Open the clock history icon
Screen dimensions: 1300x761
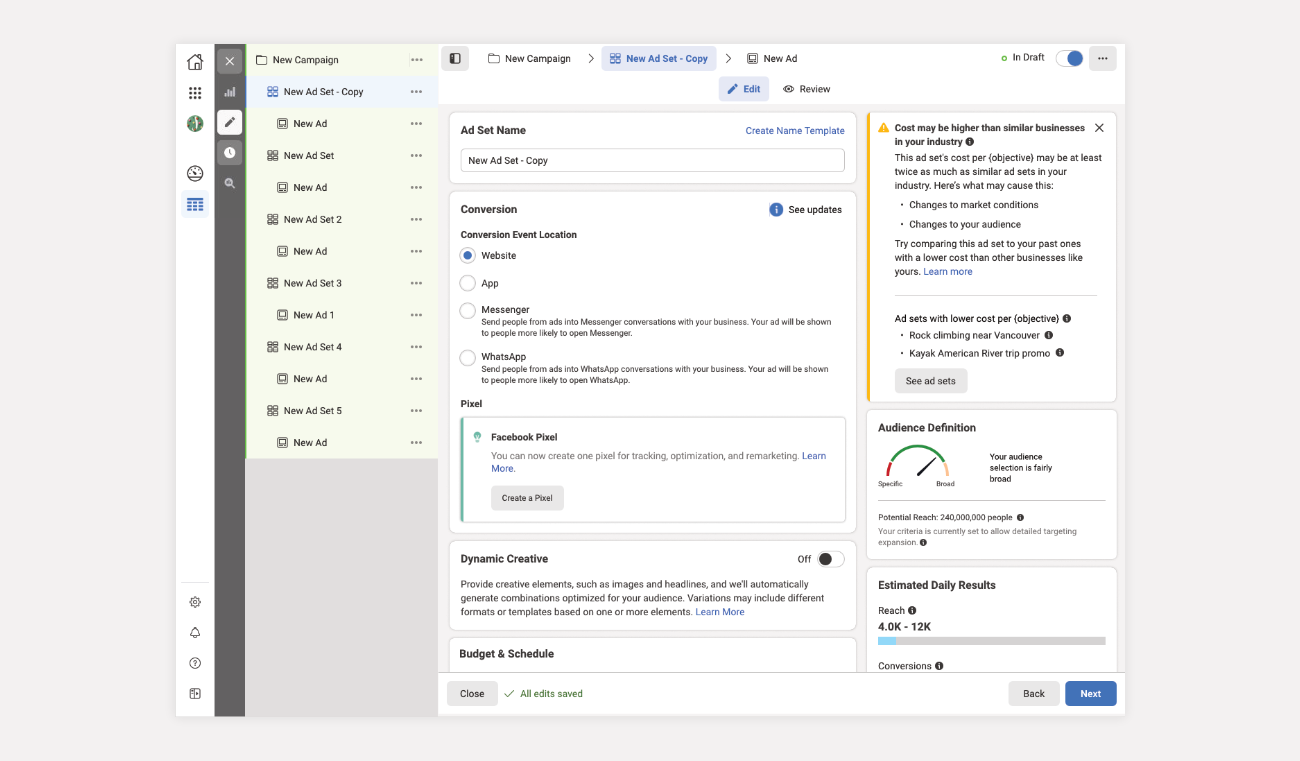tap(230, 153)
